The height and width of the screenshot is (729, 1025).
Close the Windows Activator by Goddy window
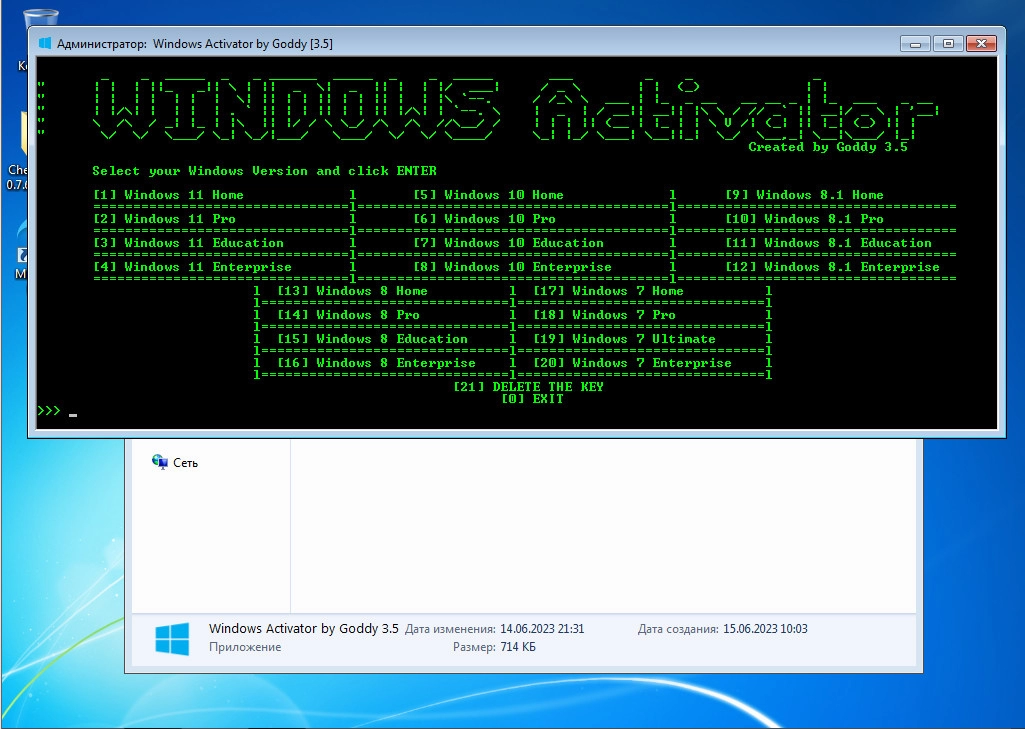981,44
